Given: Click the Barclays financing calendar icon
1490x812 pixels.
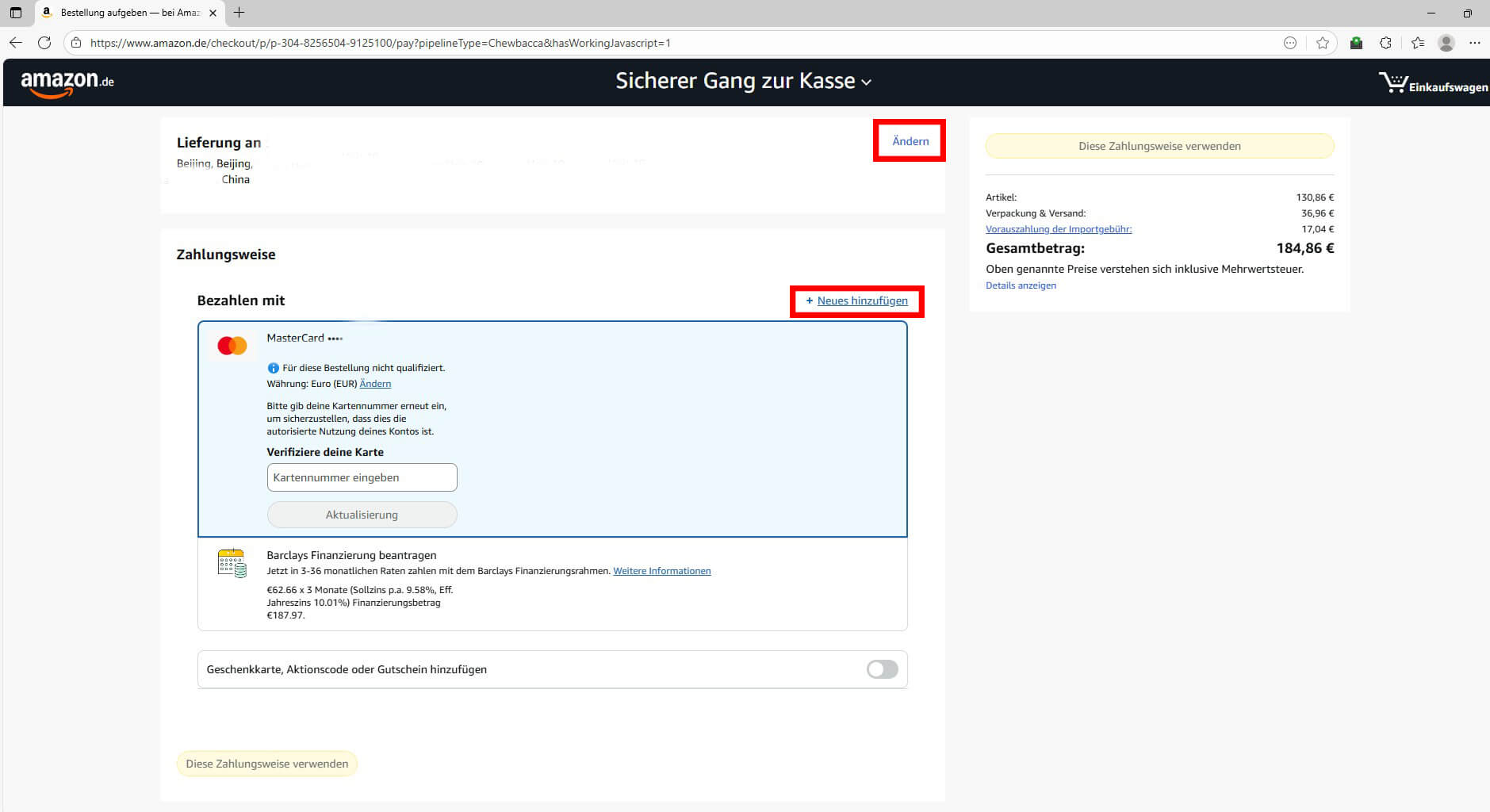Looking at the screenshot, I should (x=232, y=563).
